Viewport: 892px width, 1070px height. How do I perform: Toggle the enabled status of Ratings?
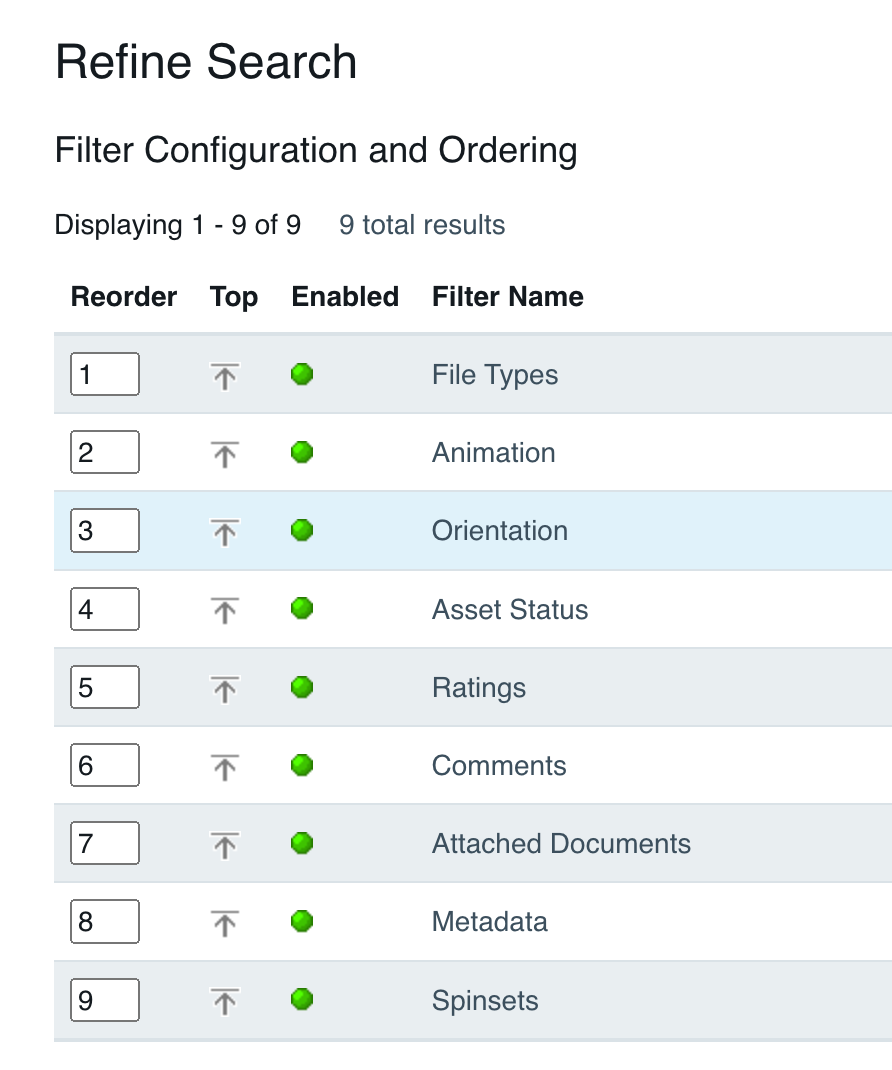pyautogui.click(x=302, y=686)
